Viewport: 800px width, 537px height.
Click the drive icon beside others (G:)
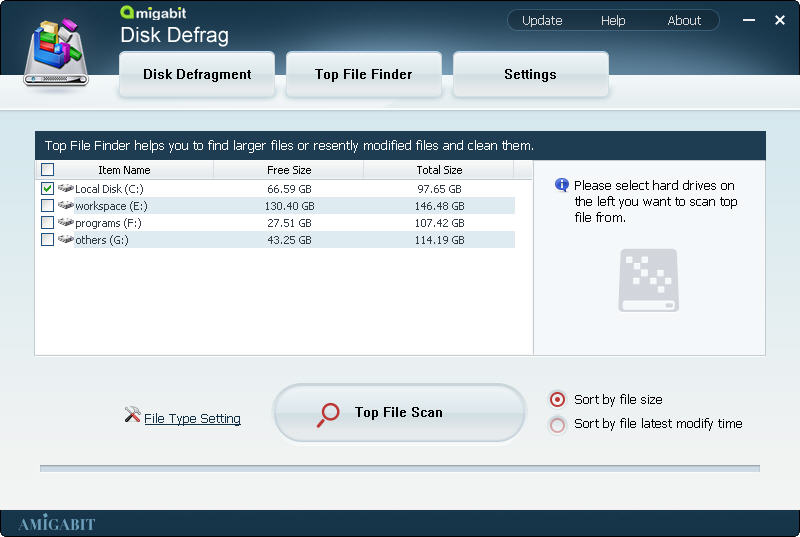(x=65, y=239)
